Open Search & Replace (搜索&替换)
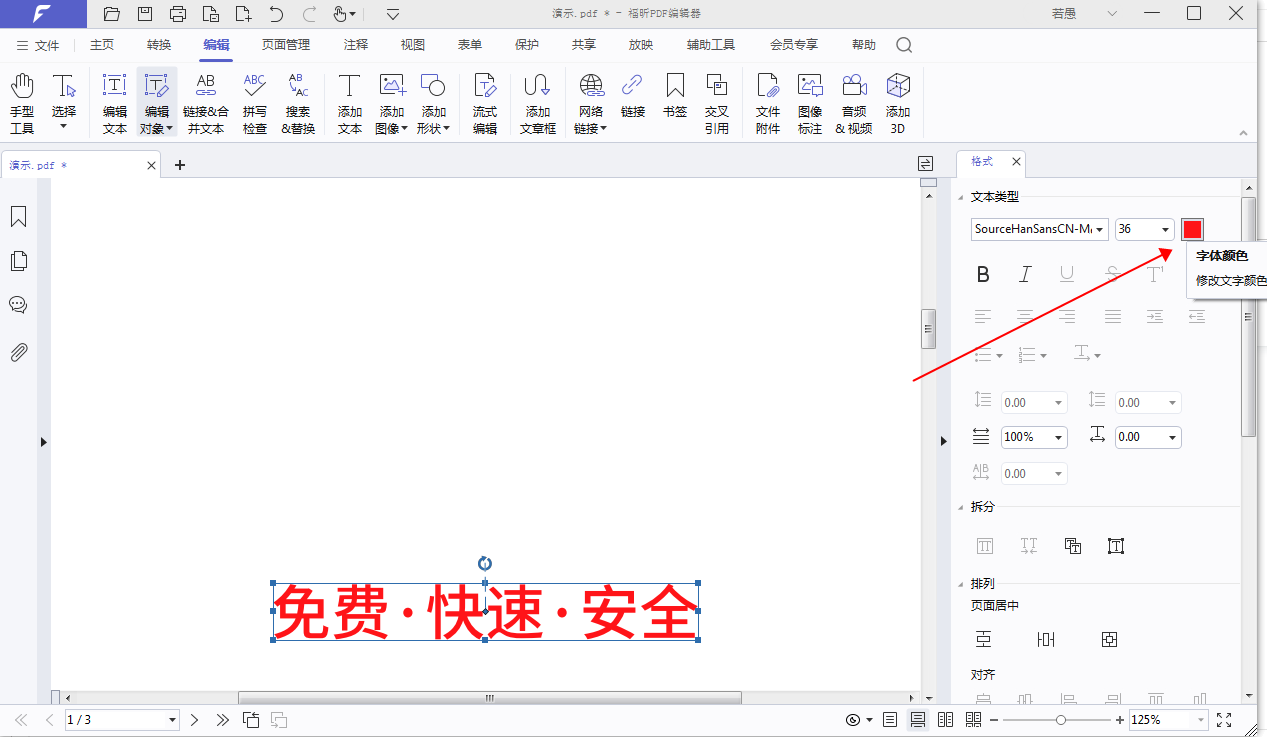1267x737 pixels. [298, 103]
